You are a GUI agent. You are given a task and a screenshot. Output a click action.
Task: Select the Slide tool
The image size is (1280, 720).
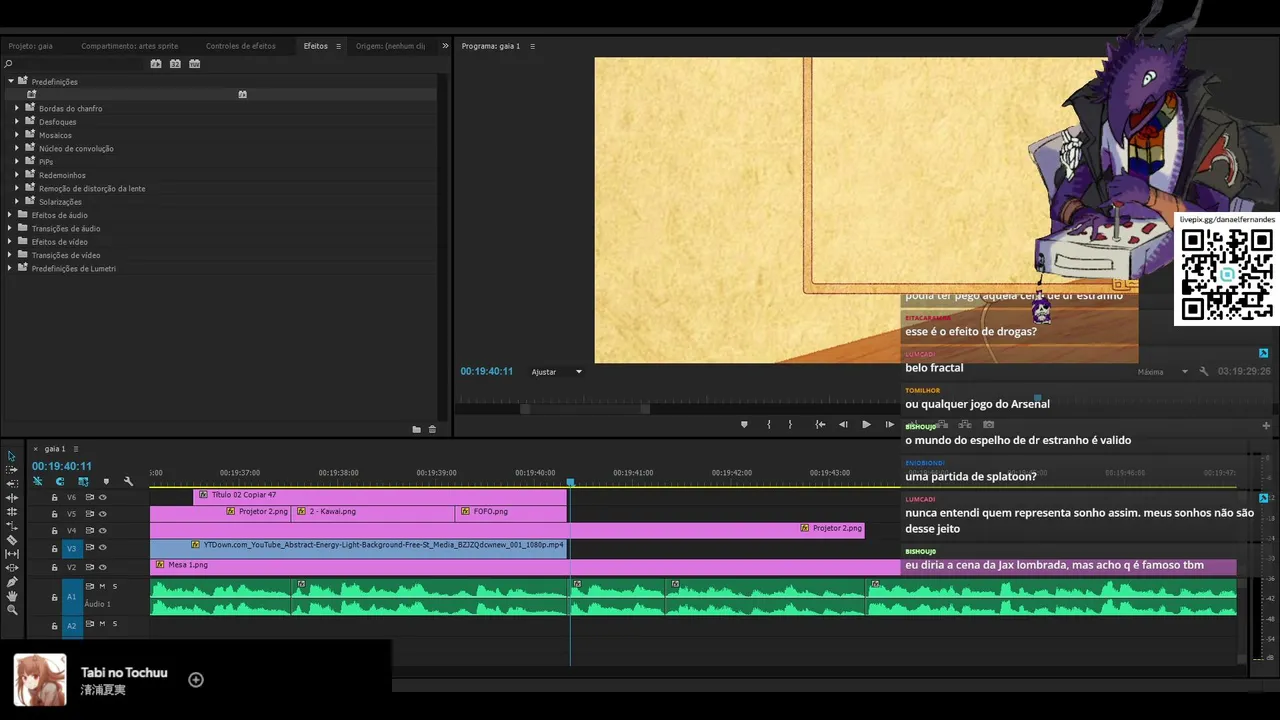point(12,568)
